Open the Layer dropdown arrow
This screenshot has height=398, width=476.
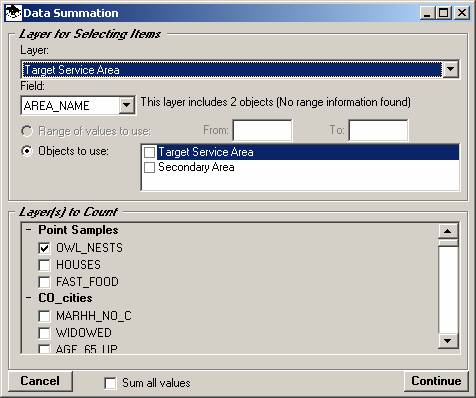[450, 69]
